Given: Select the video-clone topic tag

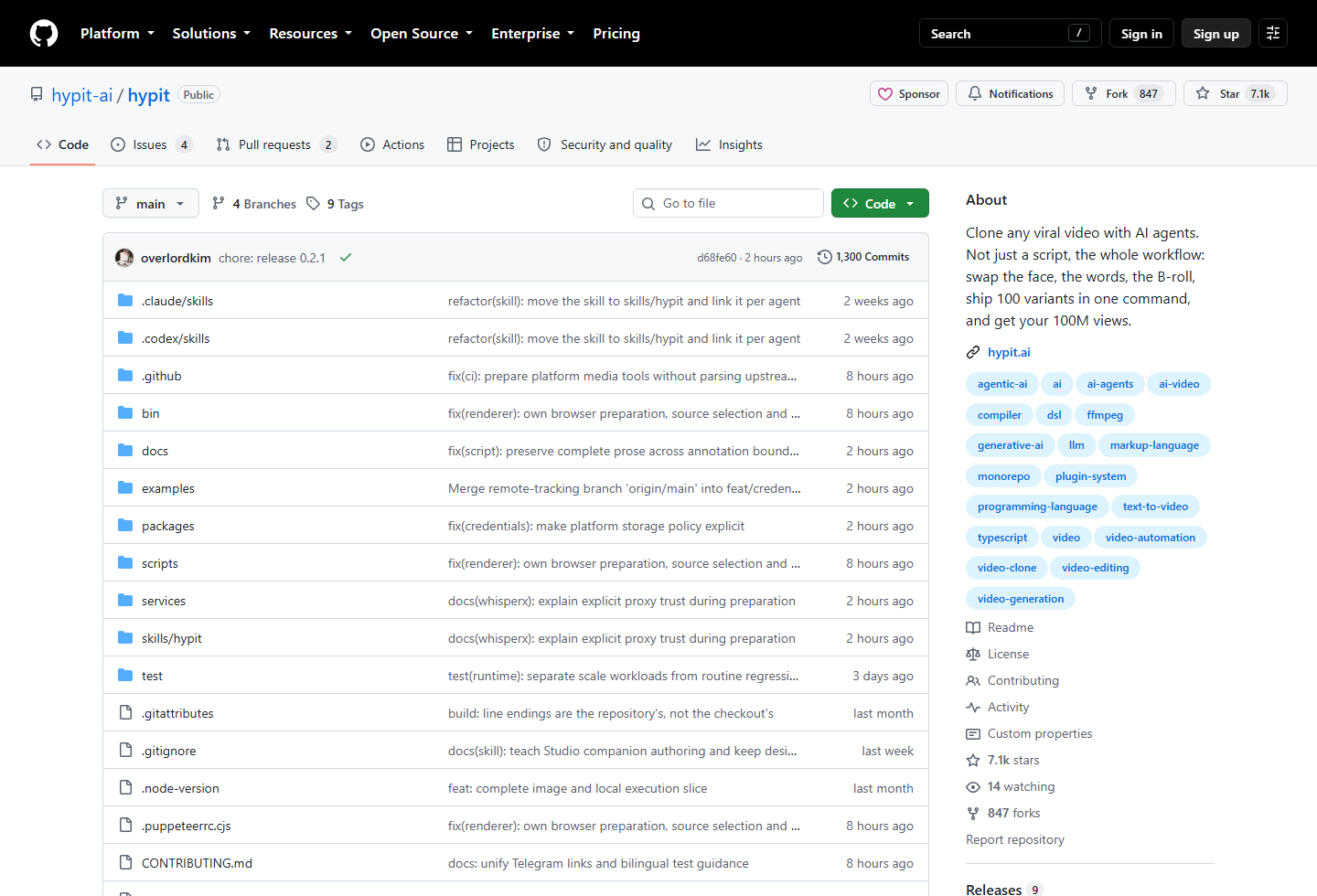Looking at the screenshot, I should click(x=1007, y=568).
